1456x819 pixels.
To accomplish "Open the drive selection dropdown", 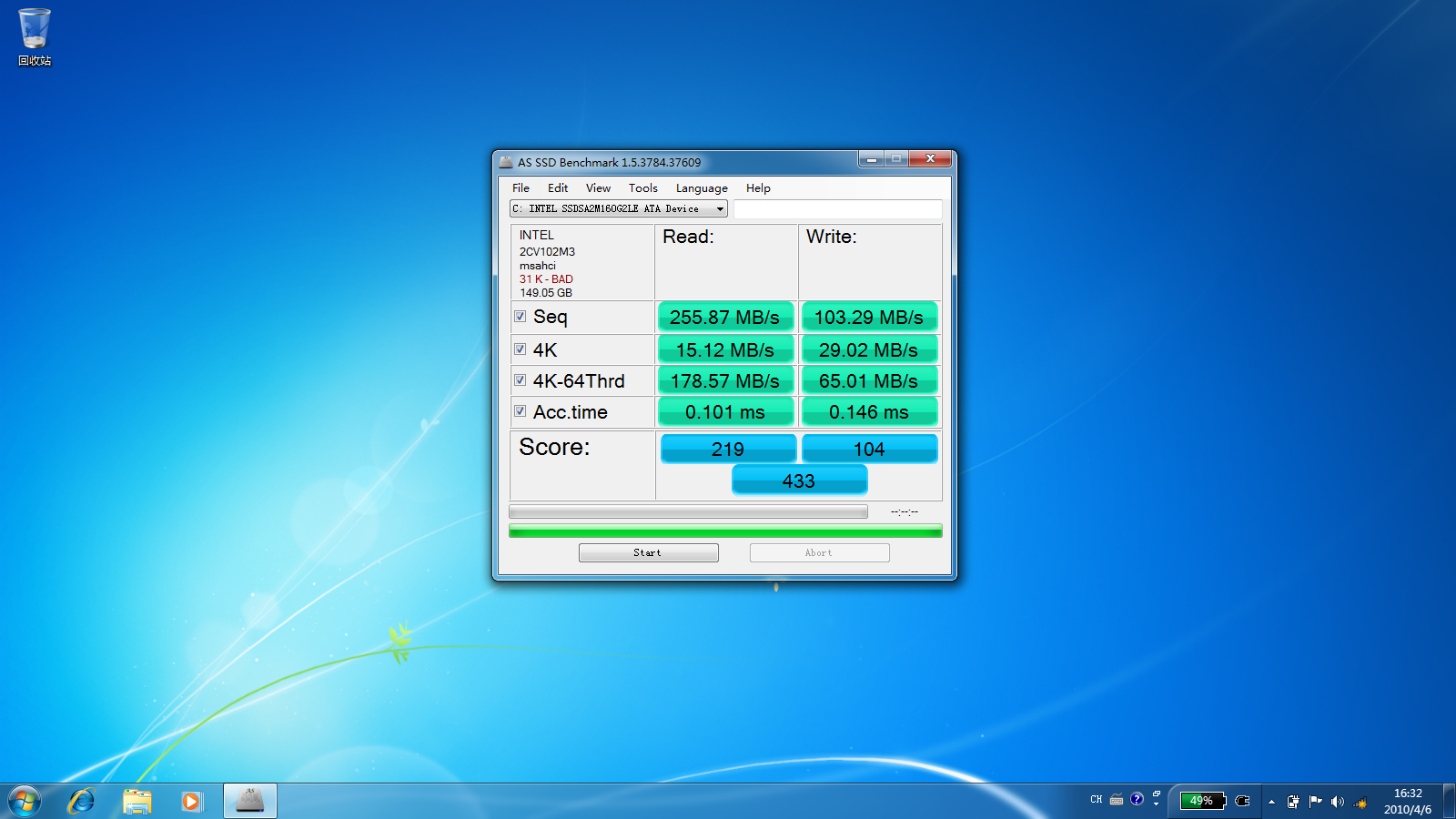I will click(x=619, y=208).
